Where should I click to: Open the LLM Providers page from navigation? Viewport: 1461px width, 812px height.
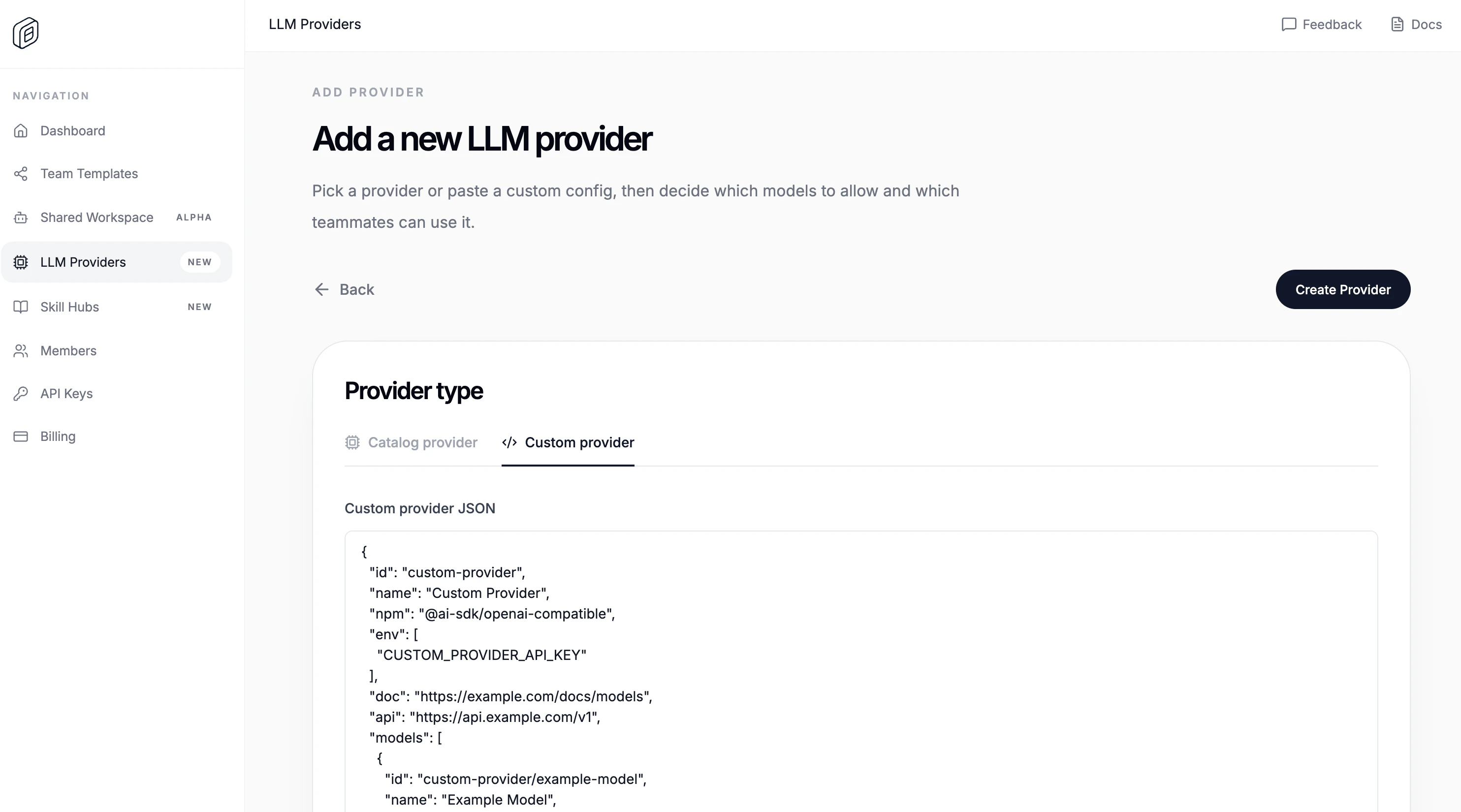tap(83, 262)
